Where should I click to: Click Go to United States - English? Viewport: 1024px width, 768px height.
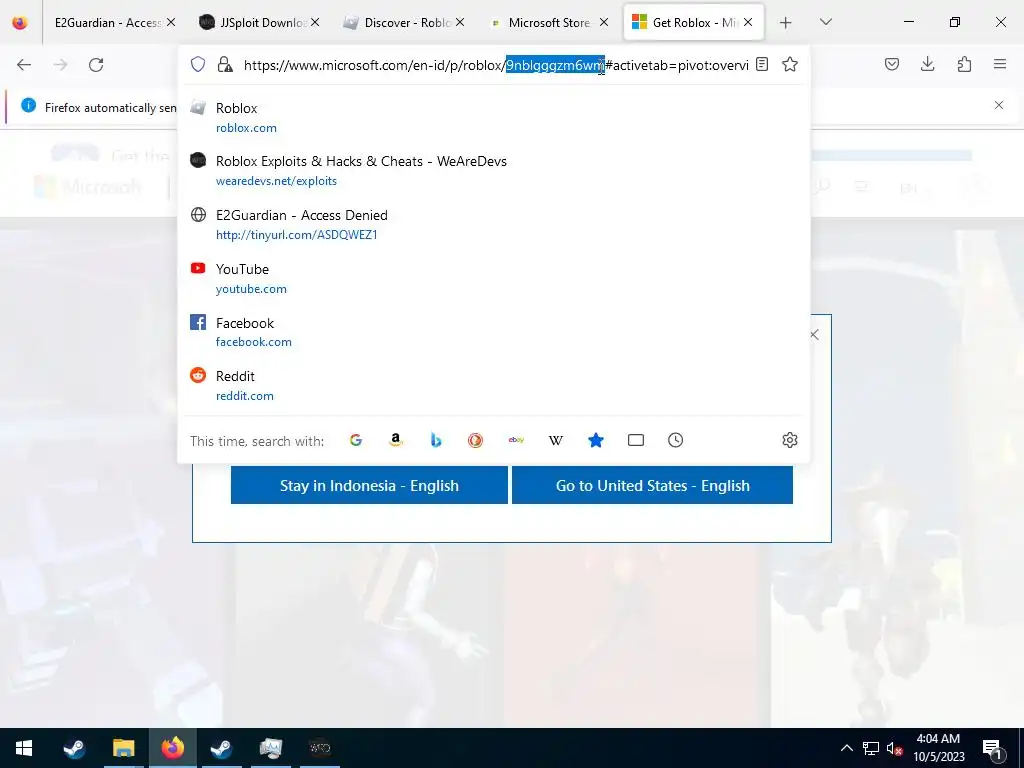[x=652, y=485]
